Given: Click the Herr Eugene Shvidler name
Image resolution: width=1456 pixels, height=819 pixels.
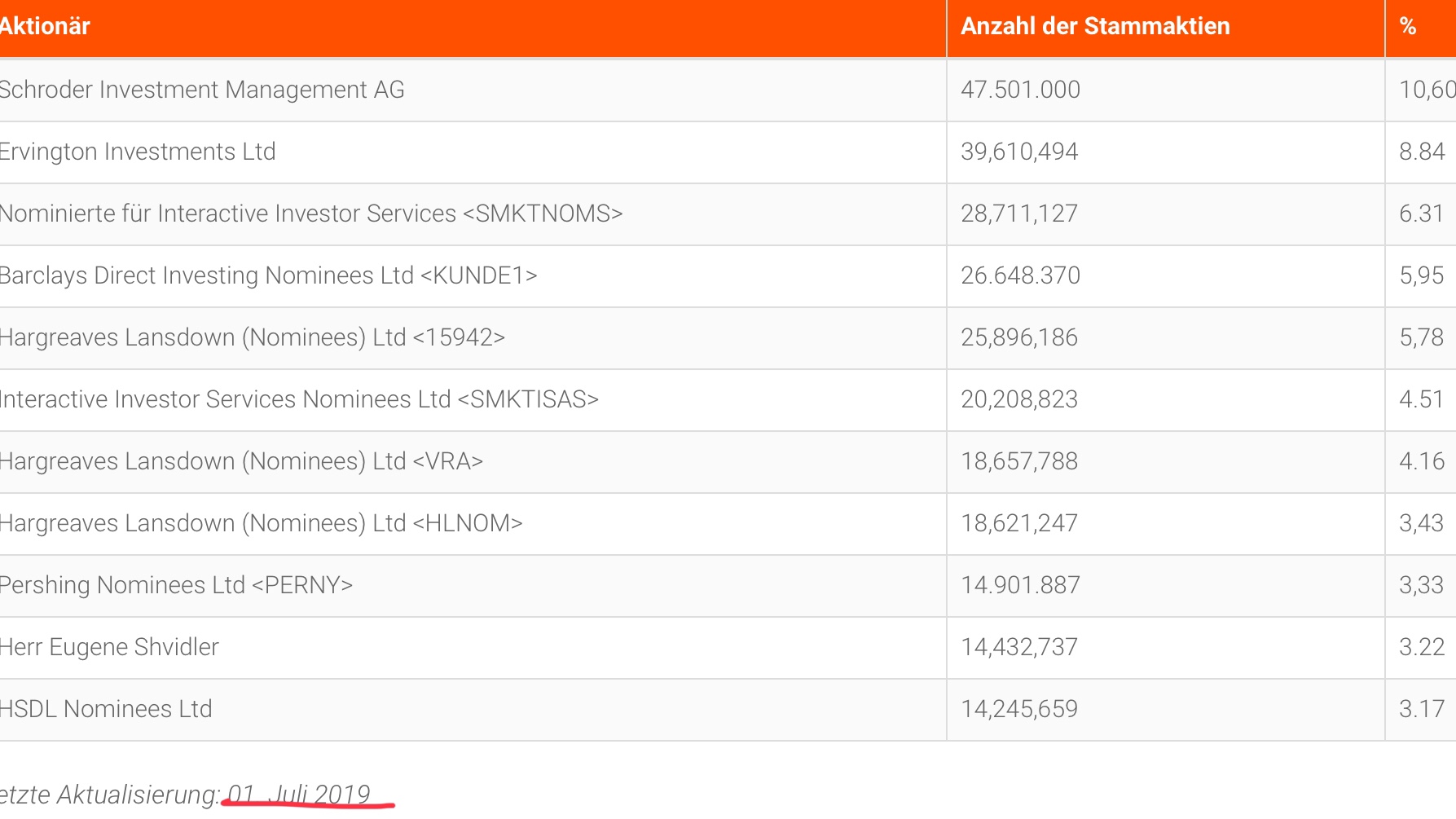Looking at the screenshot, I should tap(109, 647).
